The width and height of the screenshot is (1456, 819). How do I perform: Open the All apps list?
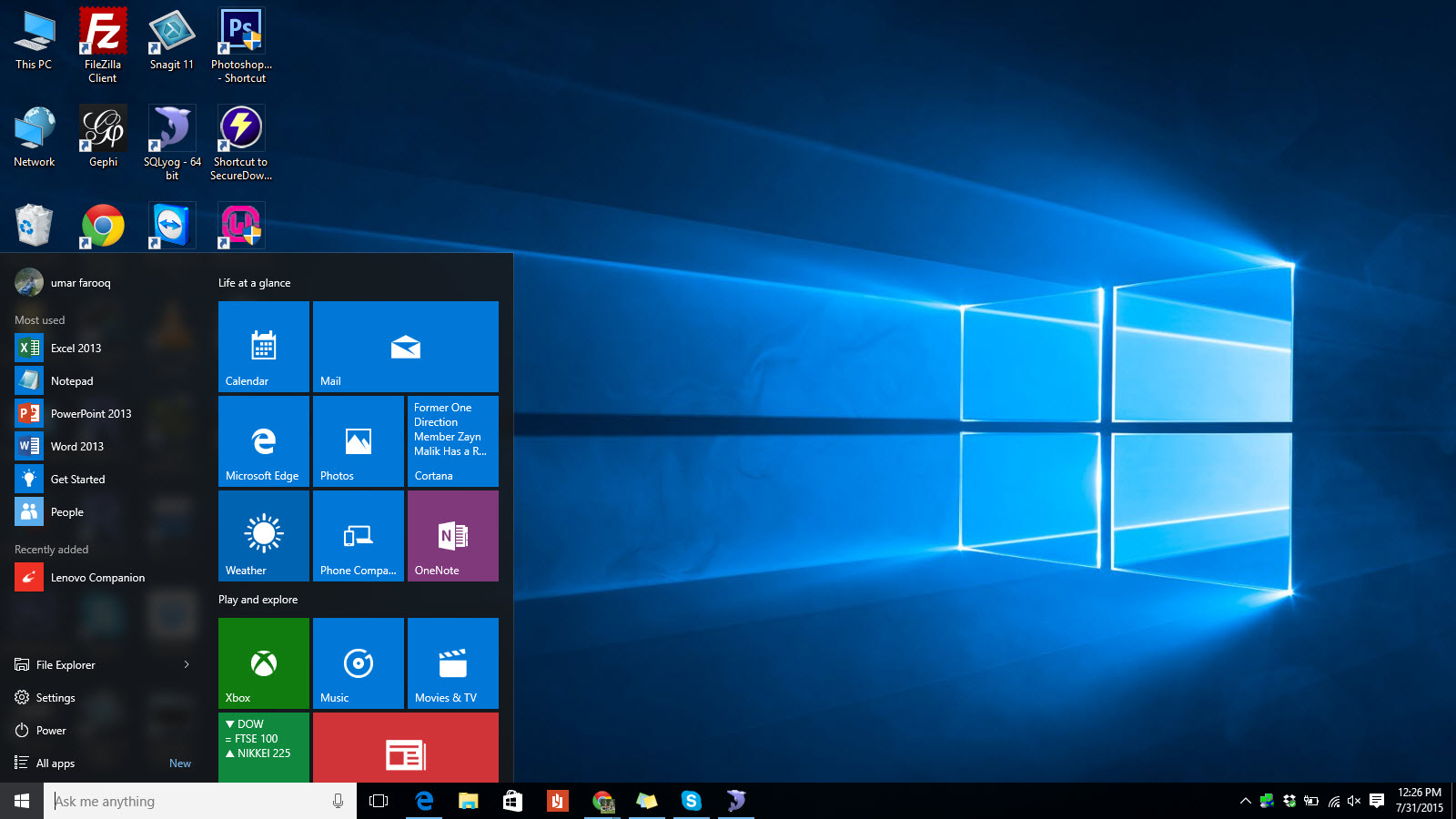[52, 763]
